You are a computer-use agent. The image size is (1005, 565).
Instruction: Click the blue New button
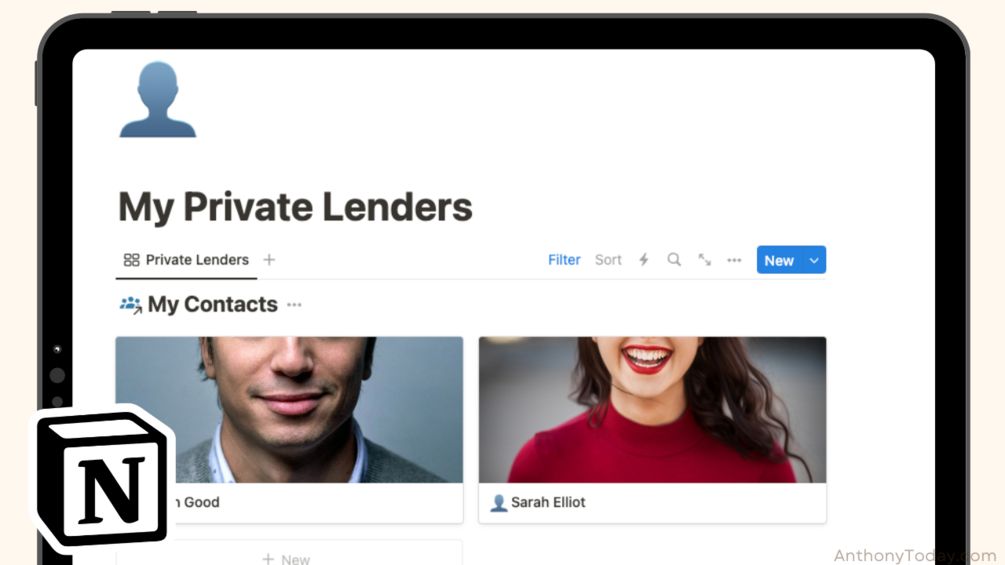(x=779, y=260)
